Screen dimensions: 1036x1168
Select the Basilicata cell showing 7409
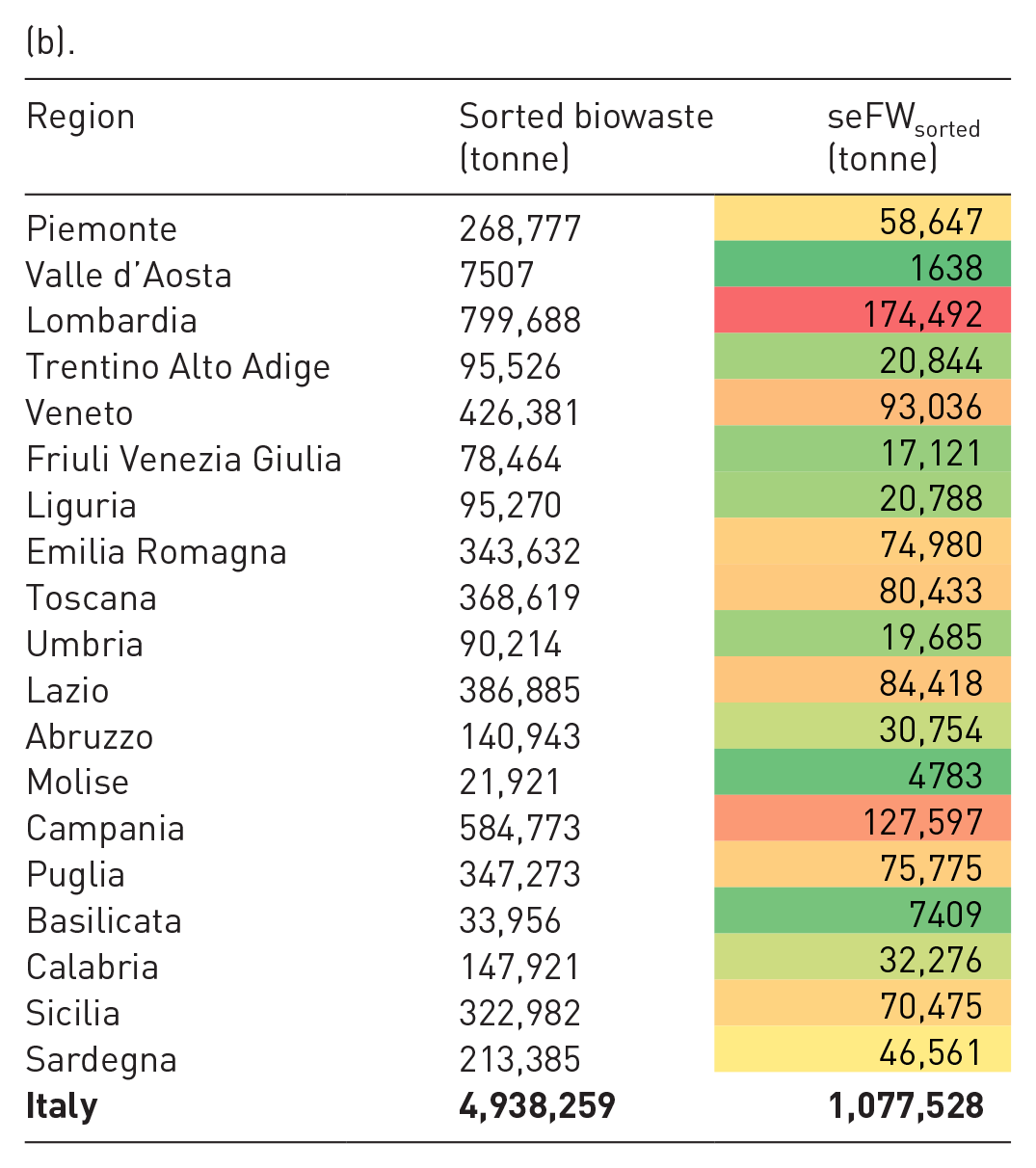863,911
